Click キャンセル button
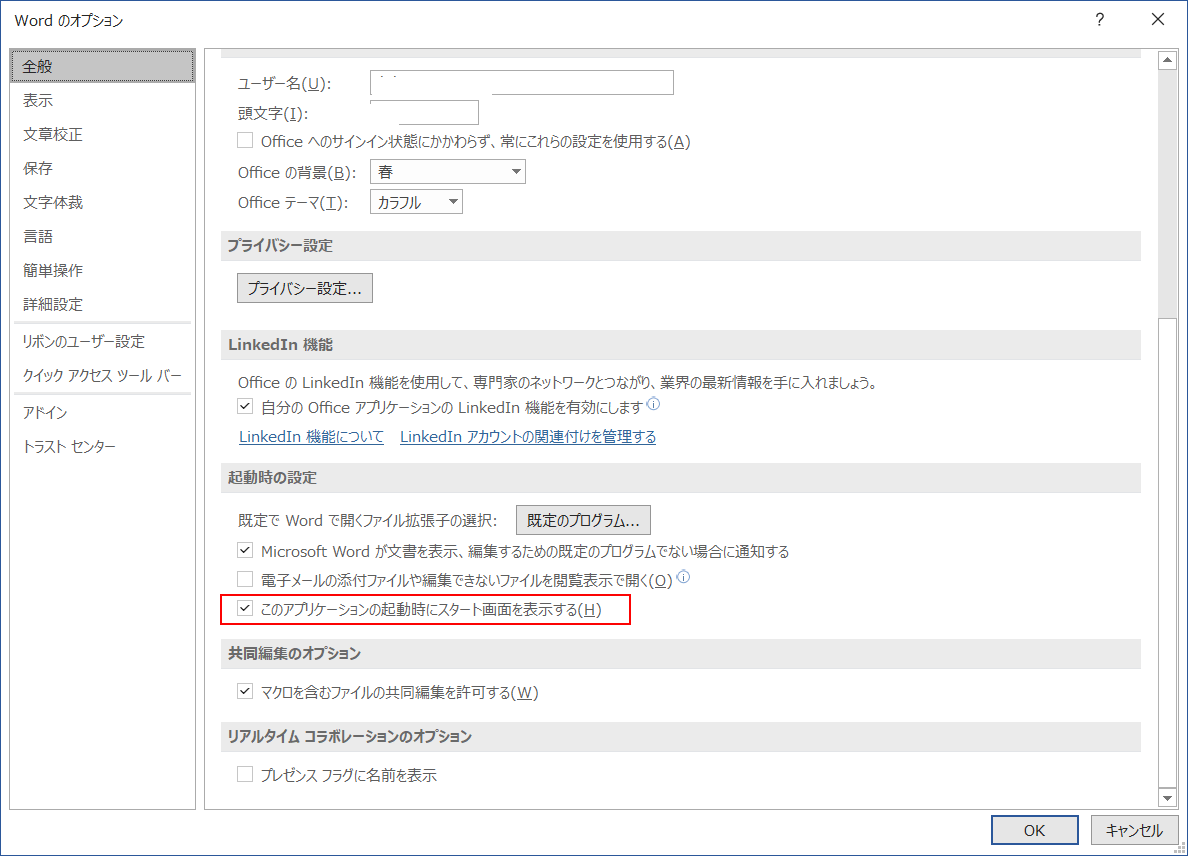 (x=1134, y=830)
